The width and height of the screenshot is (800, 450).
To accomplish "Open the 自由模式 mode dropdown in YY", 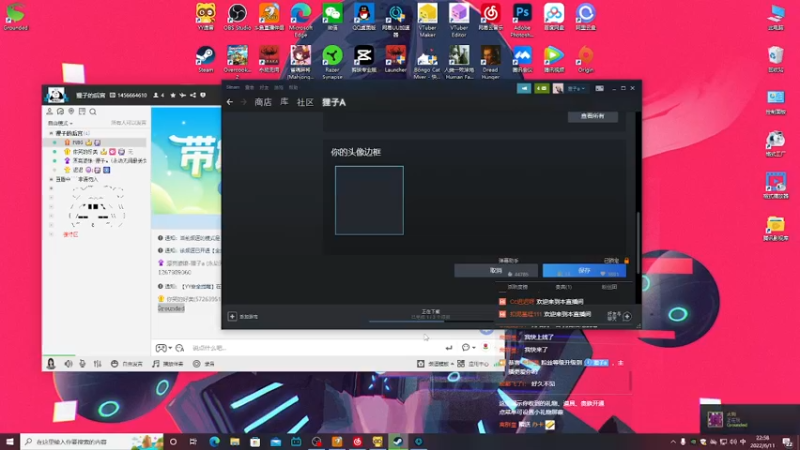I will (x=60, y=123).
